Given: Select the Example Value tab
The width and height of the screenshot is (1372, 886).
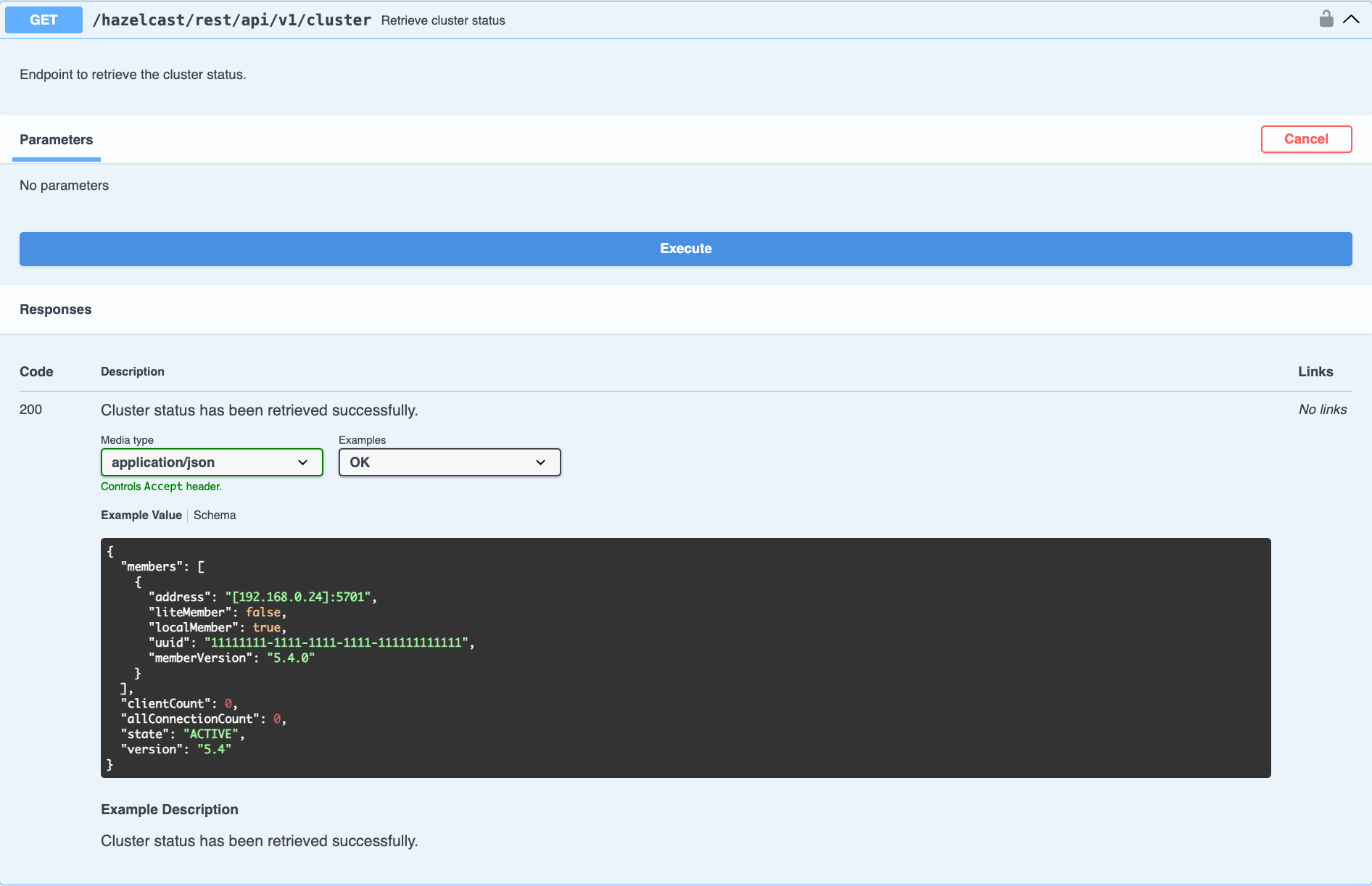Looking at the screenshot, I should tap(141, 515).
